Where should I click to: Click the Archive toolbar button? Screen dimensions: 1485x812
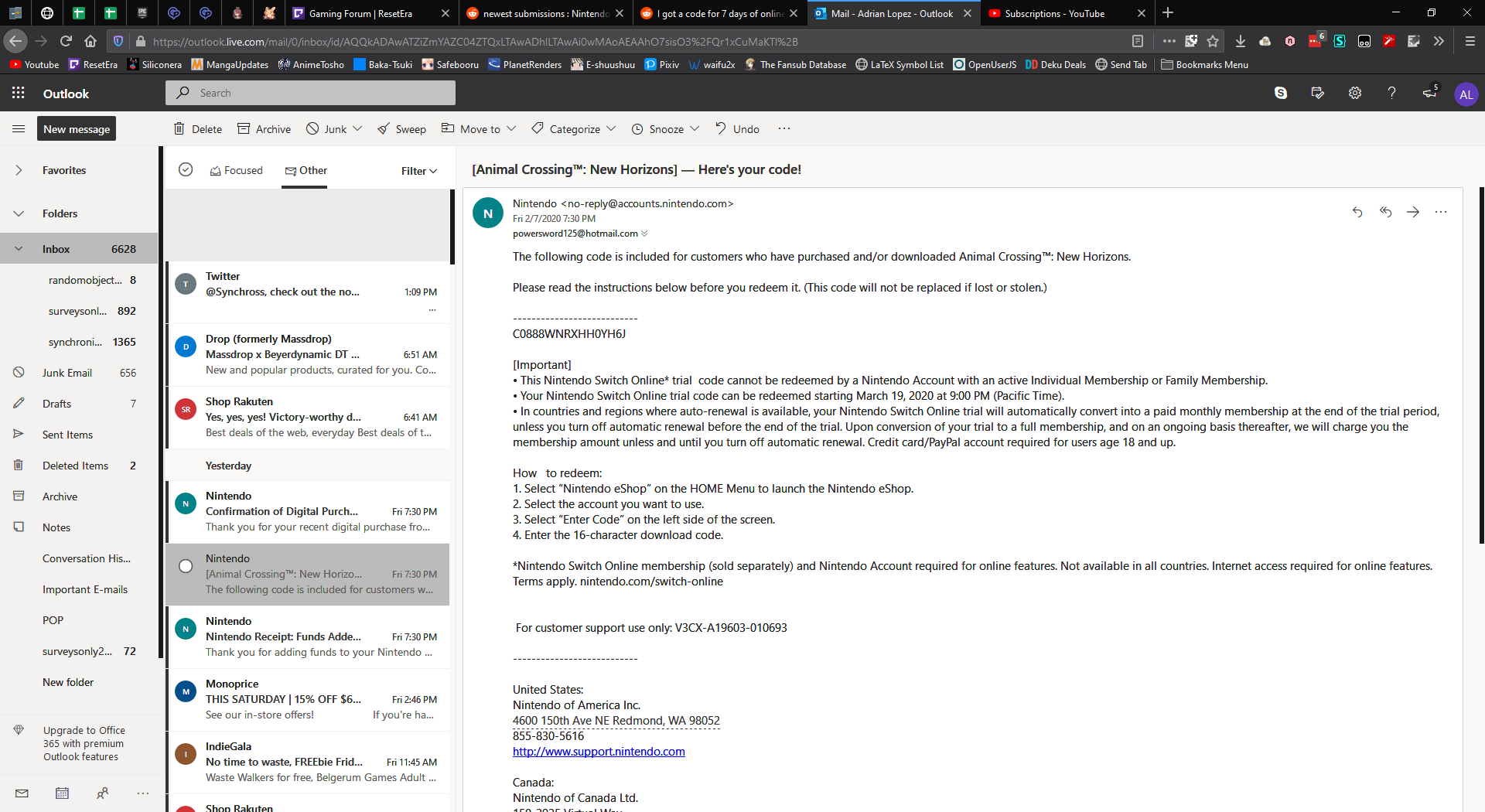pos(264,129)
